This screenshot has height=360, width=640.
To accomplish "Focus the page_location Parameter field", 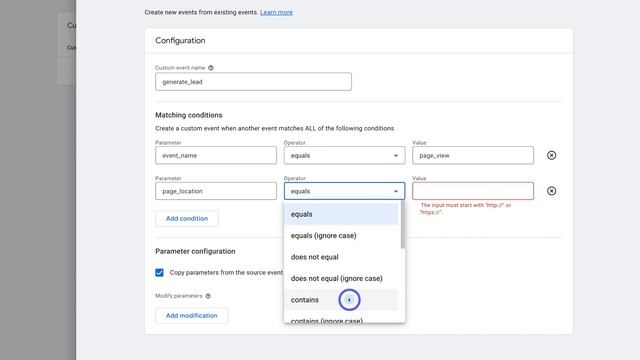I will coord(216,191).
